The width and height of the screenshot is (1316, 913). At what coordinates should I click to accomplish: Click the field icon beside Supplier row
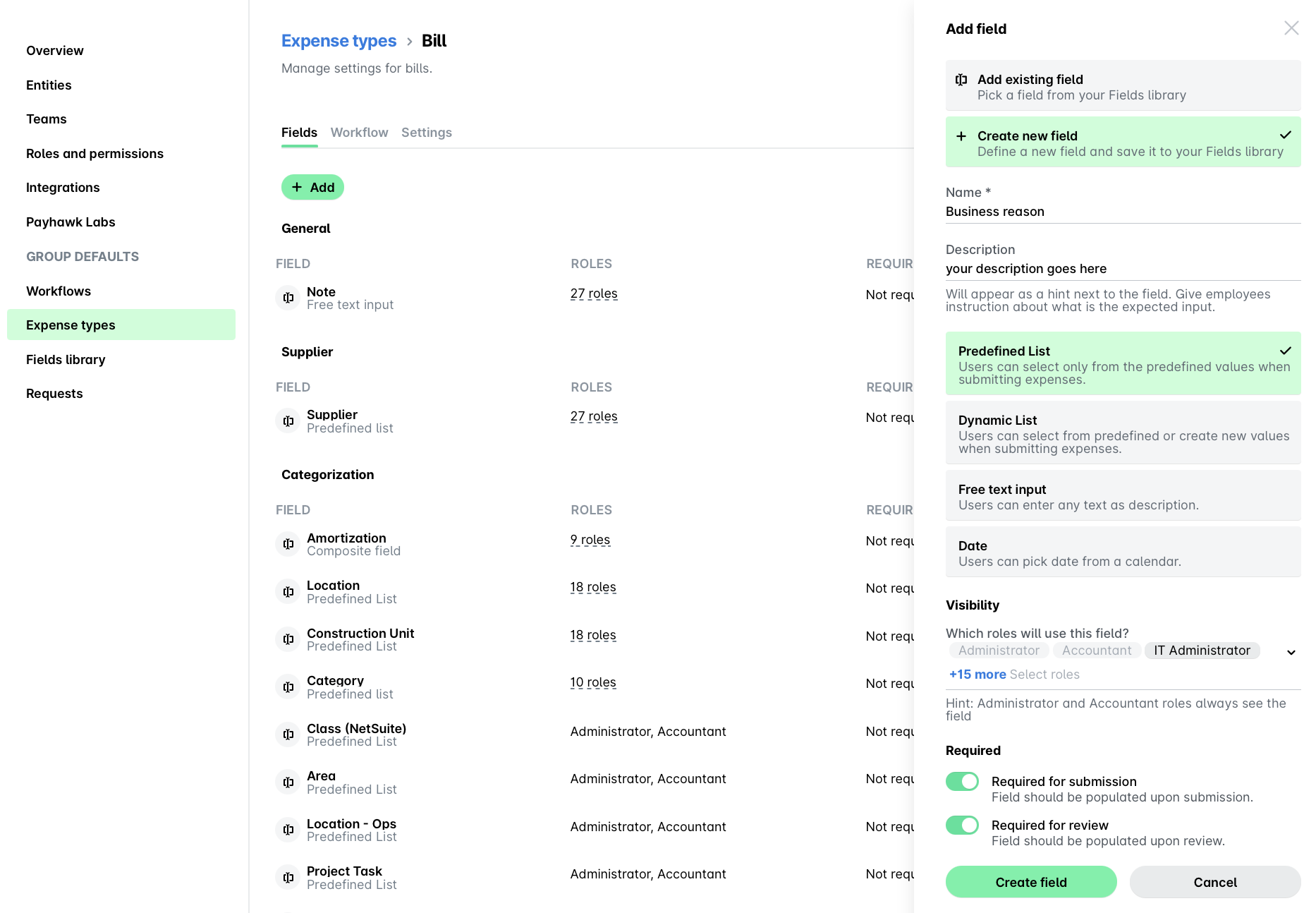(x=288, y=421)
